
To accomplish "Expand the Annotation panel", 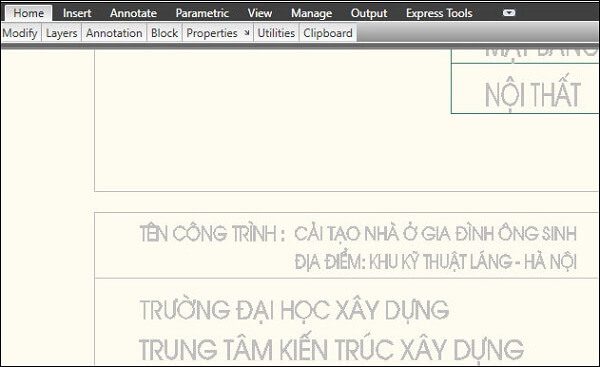I will click(x=114, y=33).
